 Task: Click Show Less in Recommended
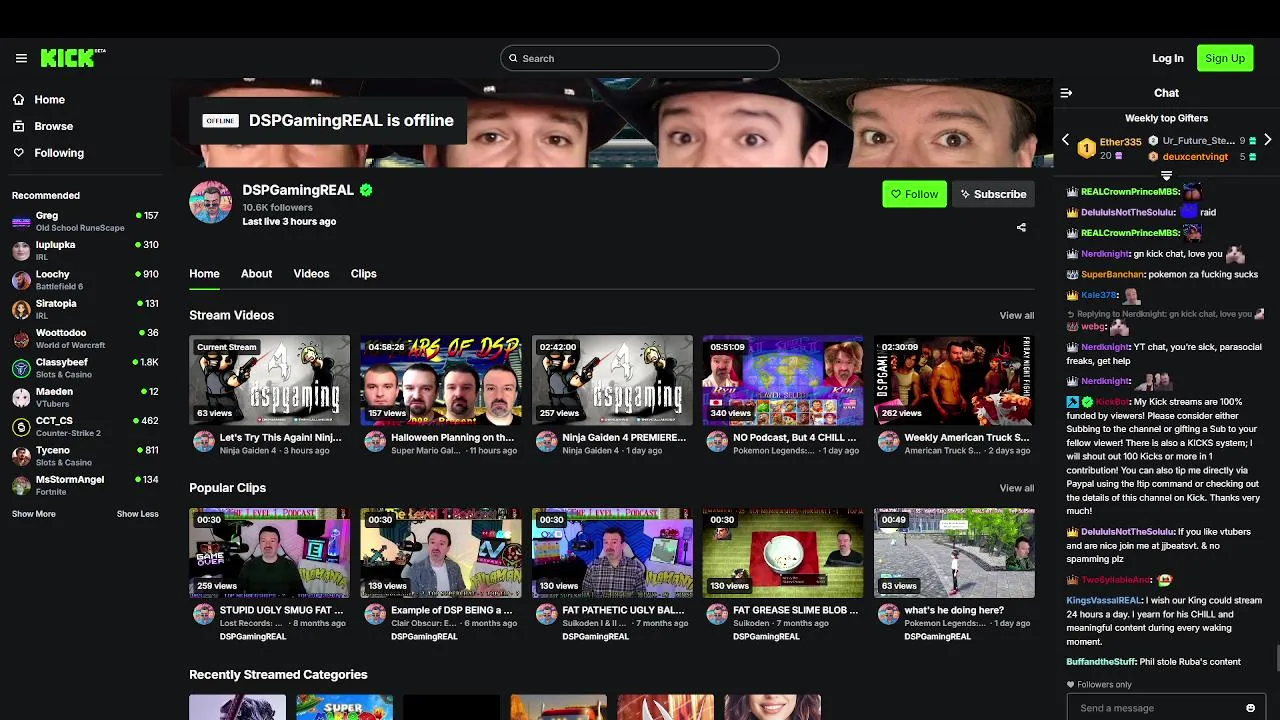138,514
